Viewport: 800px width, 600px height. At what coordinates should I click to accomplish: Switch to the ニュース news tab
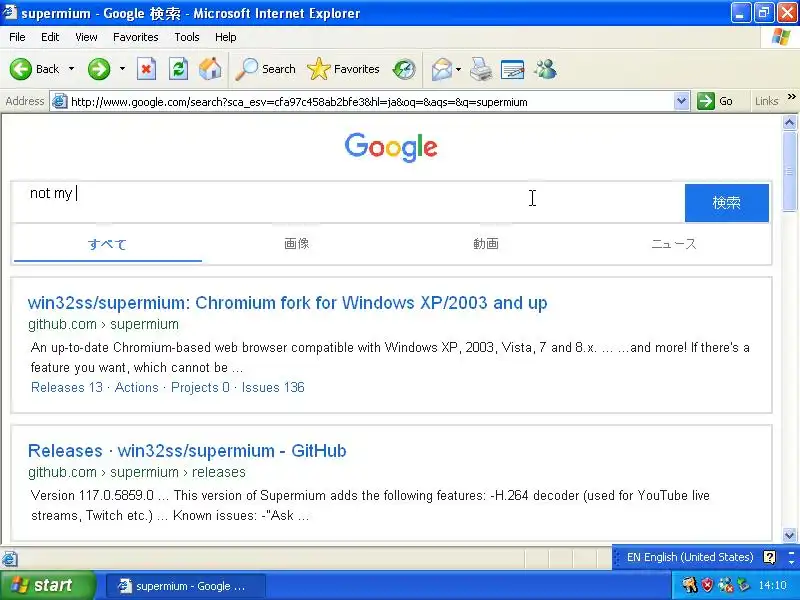click(x=674, y=244)
